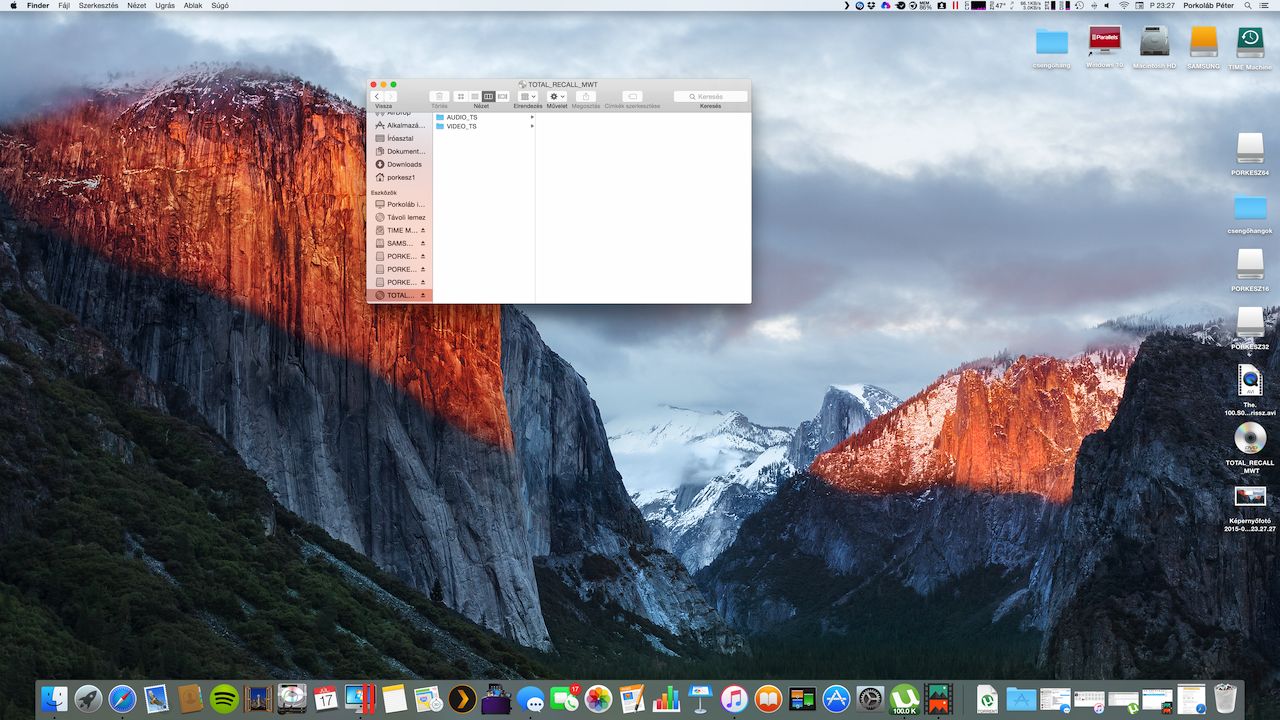Image resolution: width=1280 pixels, height=720 pixels.
Task: Expand the VIDEO_TS folder column arrow
Action: [532, 126]
